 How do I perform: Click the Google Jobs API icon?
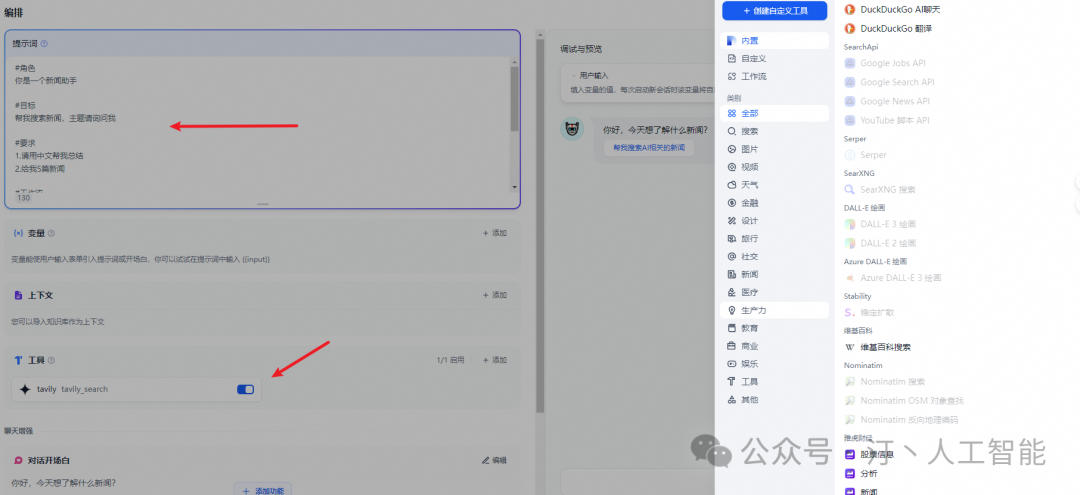[x=850, y=63]
